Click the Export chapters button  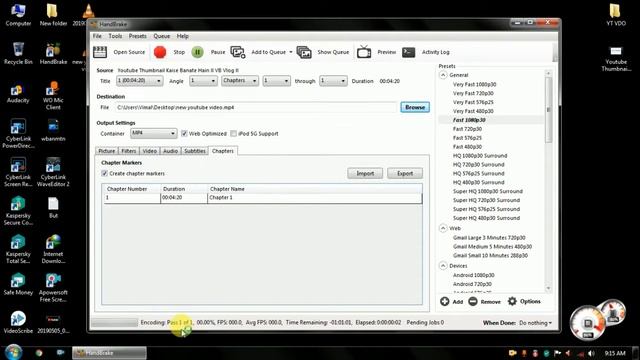[405, 173]
